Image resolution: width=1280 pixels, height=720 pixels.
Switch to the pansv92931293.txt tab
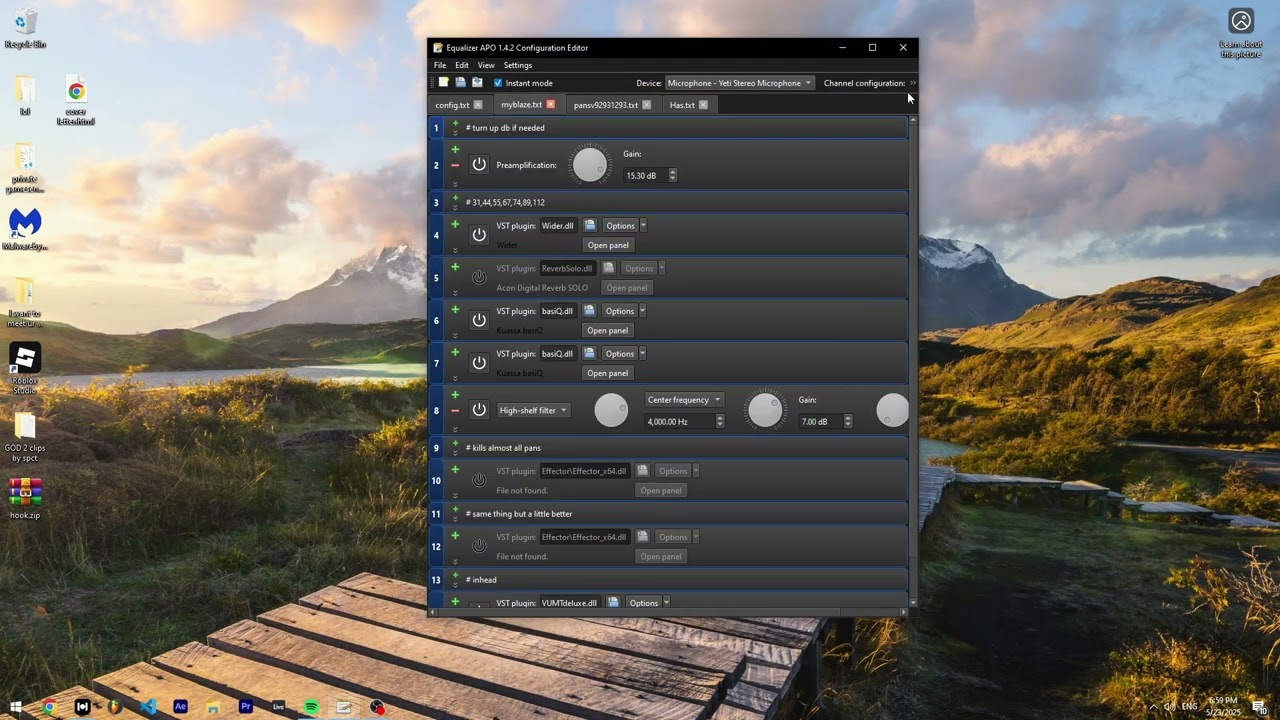(606, 105)
